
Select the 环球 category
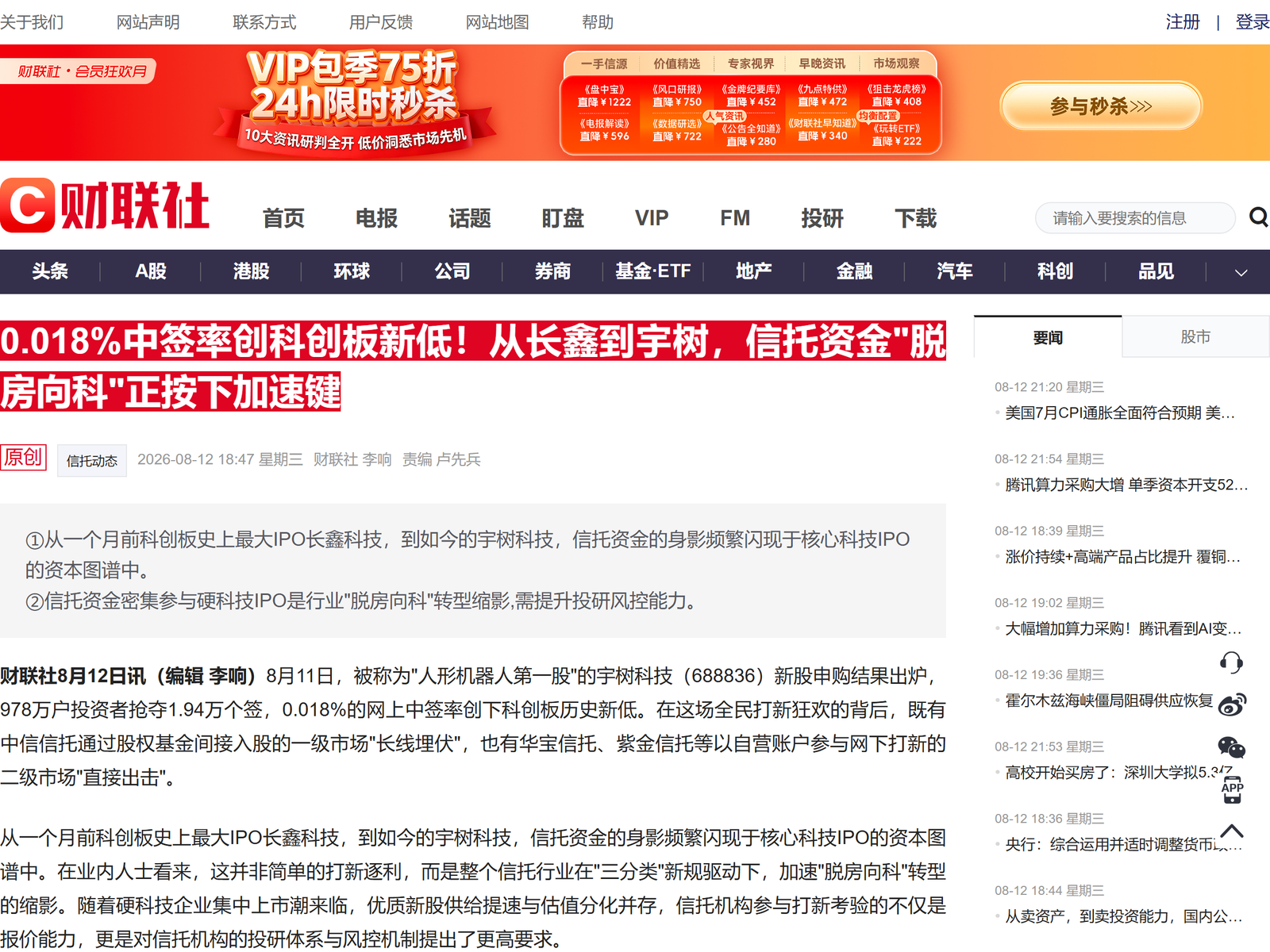(x=352, y=271)
